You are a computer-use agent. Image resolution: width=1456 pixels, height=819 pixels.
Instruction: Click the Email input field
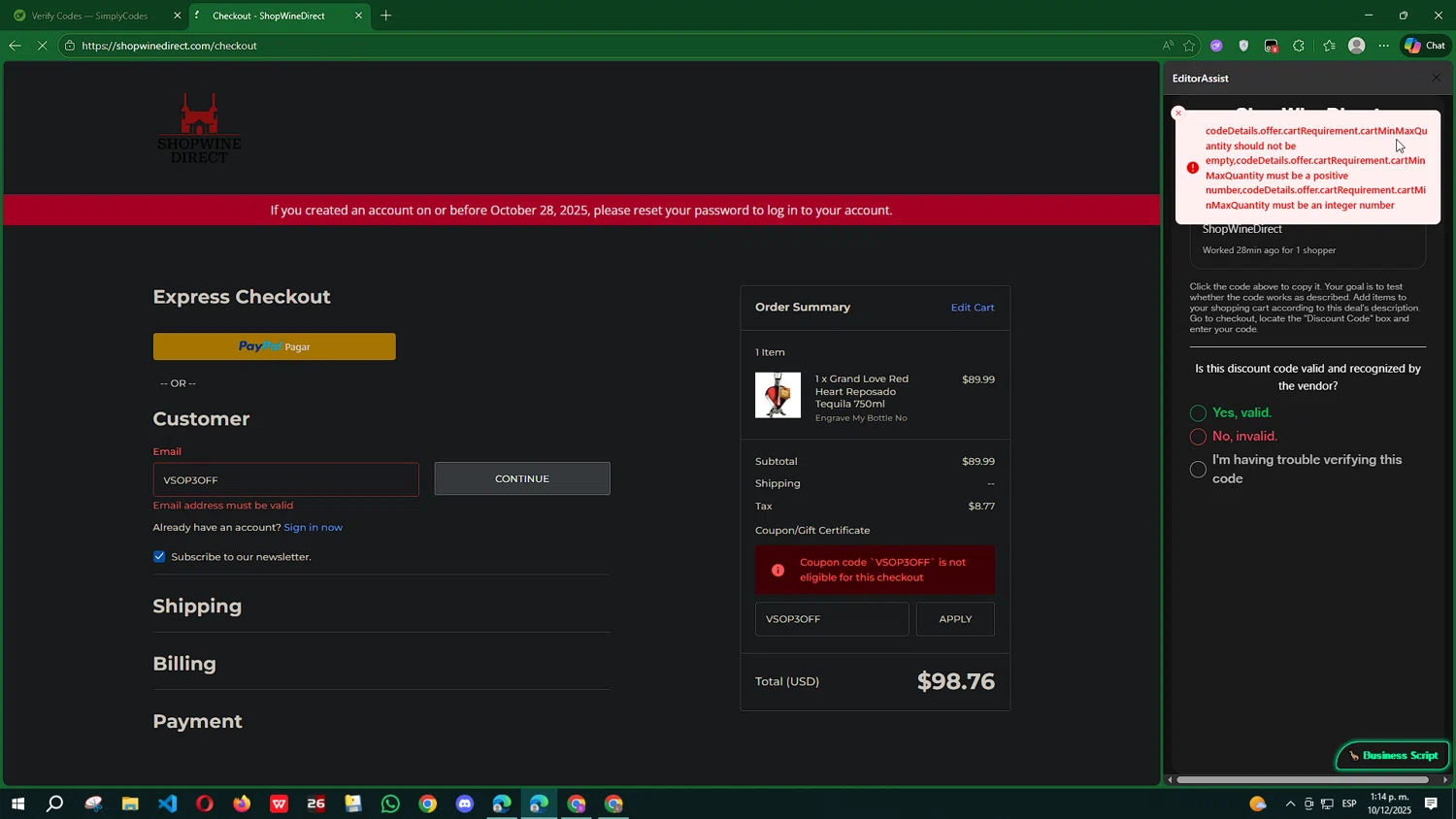pyautogui.click(x=286, y=479)
